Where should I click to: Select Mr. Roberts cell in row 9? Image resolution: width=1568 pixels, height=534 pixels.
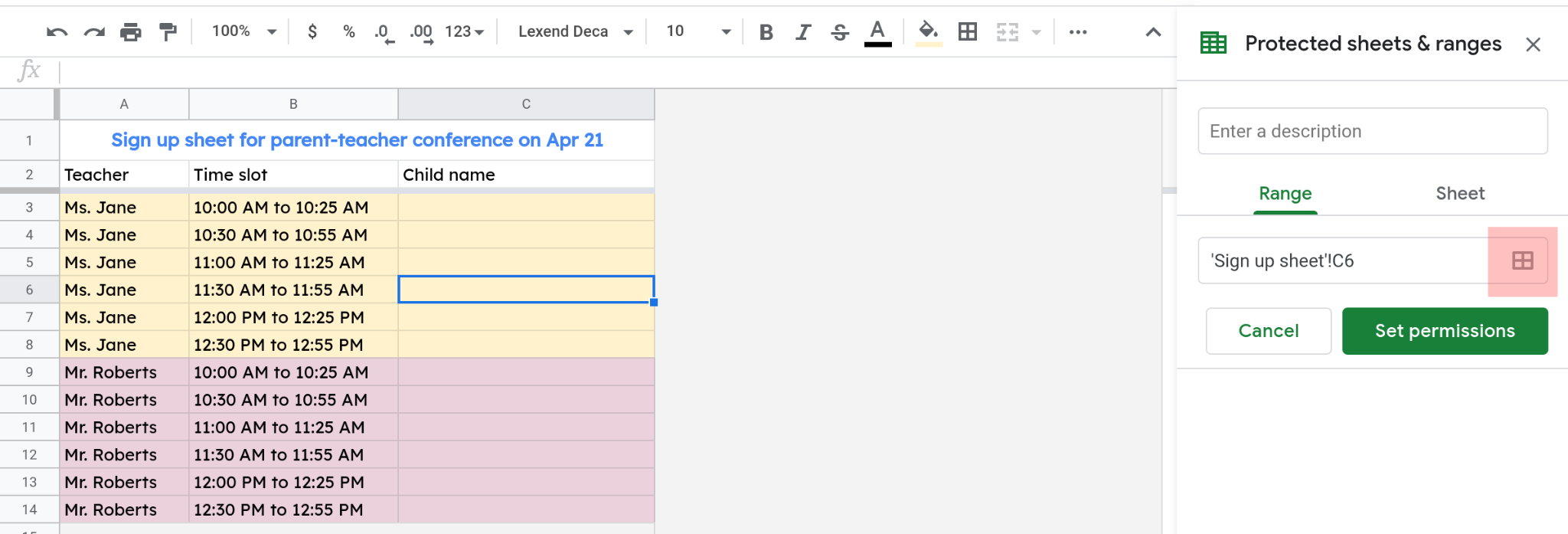pos(124,372)
